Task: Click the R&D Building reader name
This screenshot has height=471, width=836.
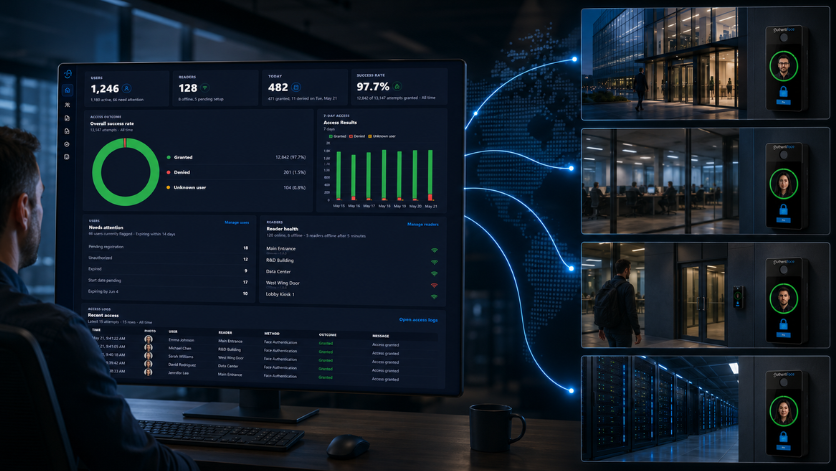Action: point(280,260)
